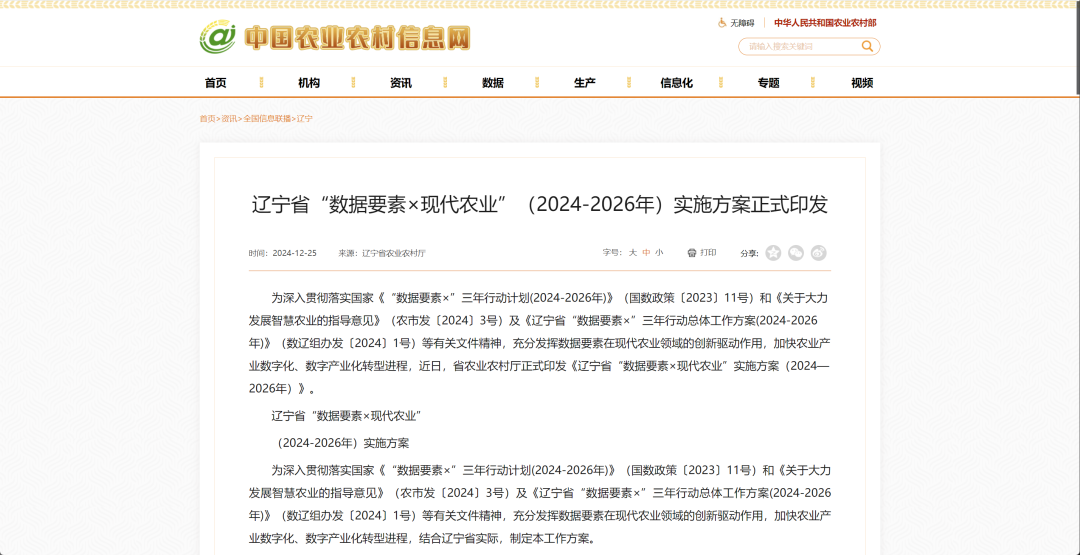Focus the 请输入搜索关键词 search field

802,46
